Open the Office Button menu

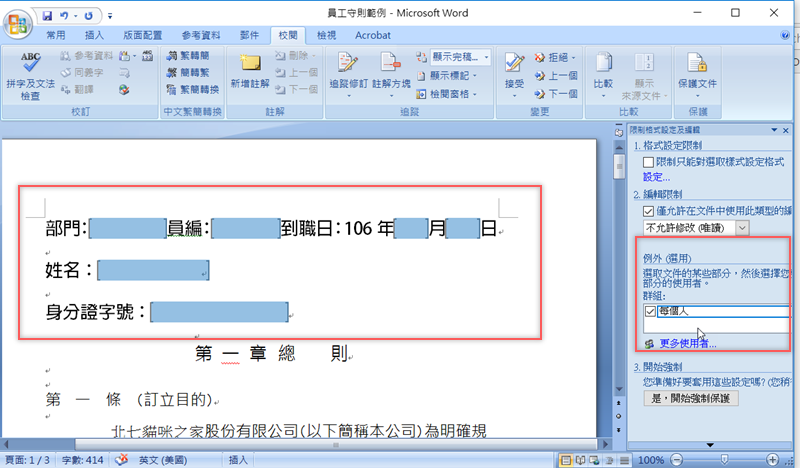(x=18, y=23)
